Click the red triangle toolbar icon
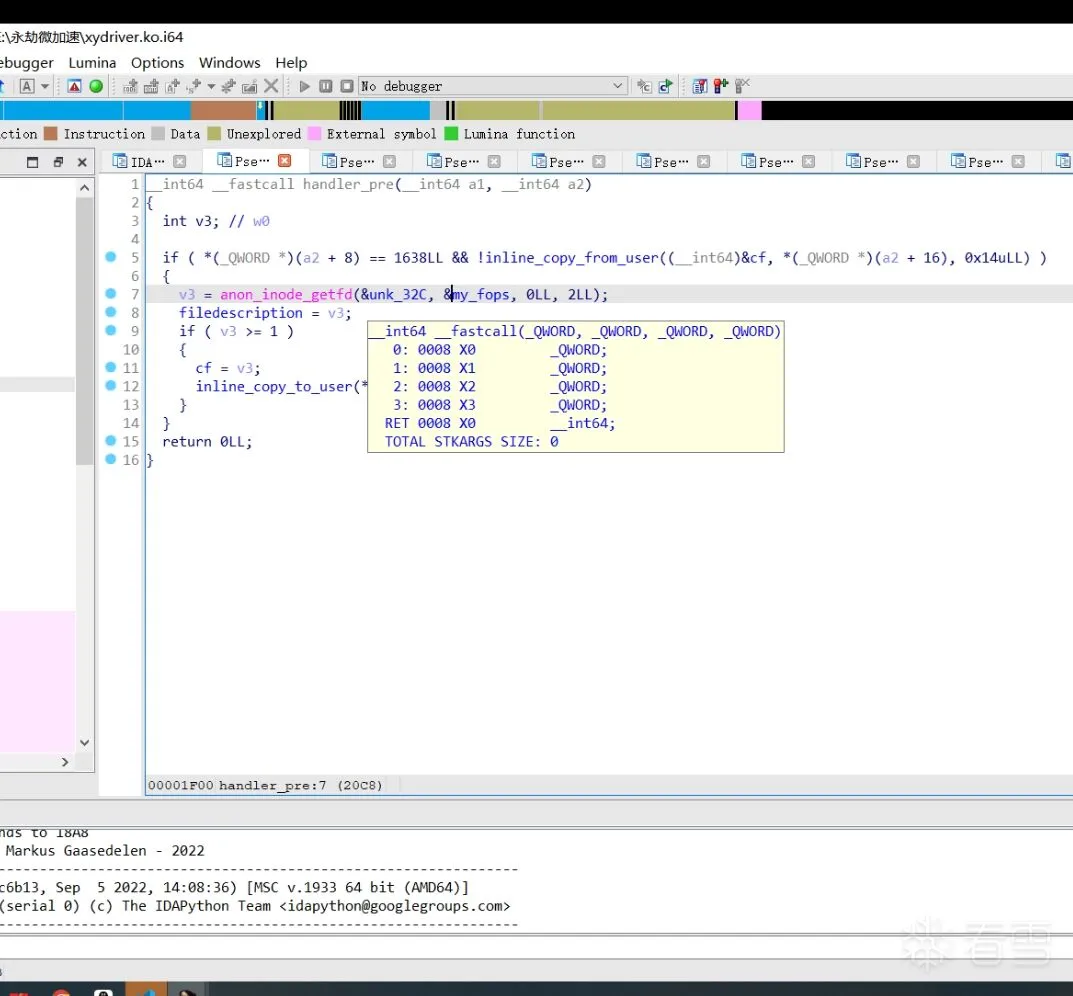The height and width of the screenshot is (996, 1073). click(x=75, y=86)
